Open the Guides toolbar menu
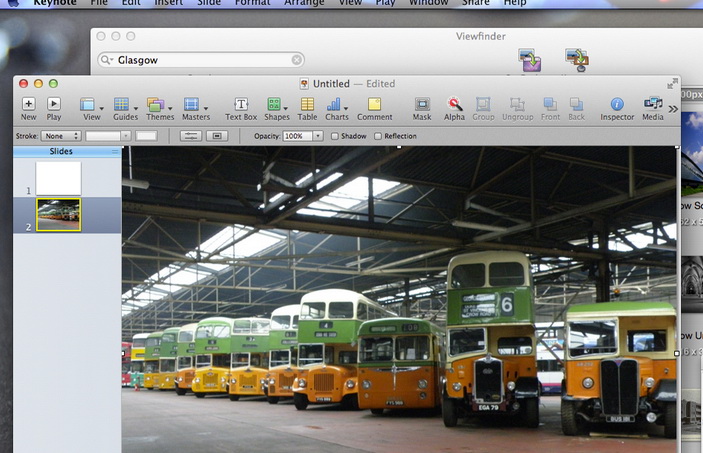 (125, 109)
